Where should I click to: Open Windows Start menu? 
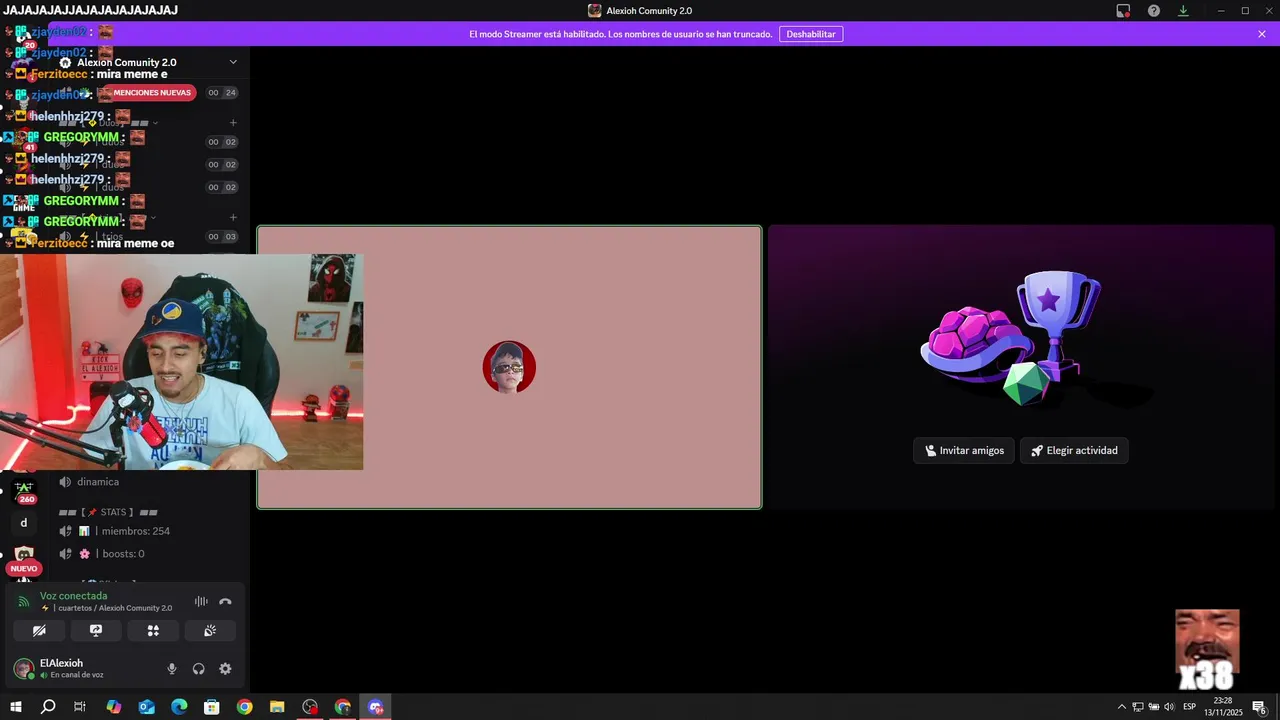pyautogui.click(x=16, y=707)
